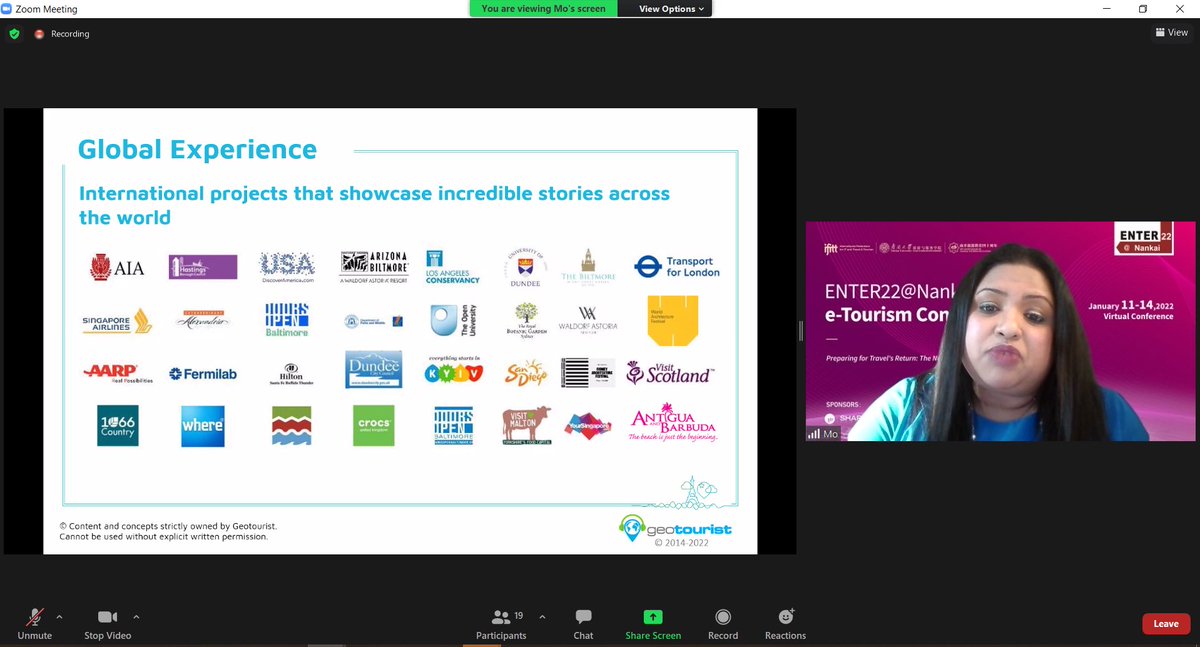Stop Video camera button
Viewport: 1200px width, 647px height.
point(107,624)
